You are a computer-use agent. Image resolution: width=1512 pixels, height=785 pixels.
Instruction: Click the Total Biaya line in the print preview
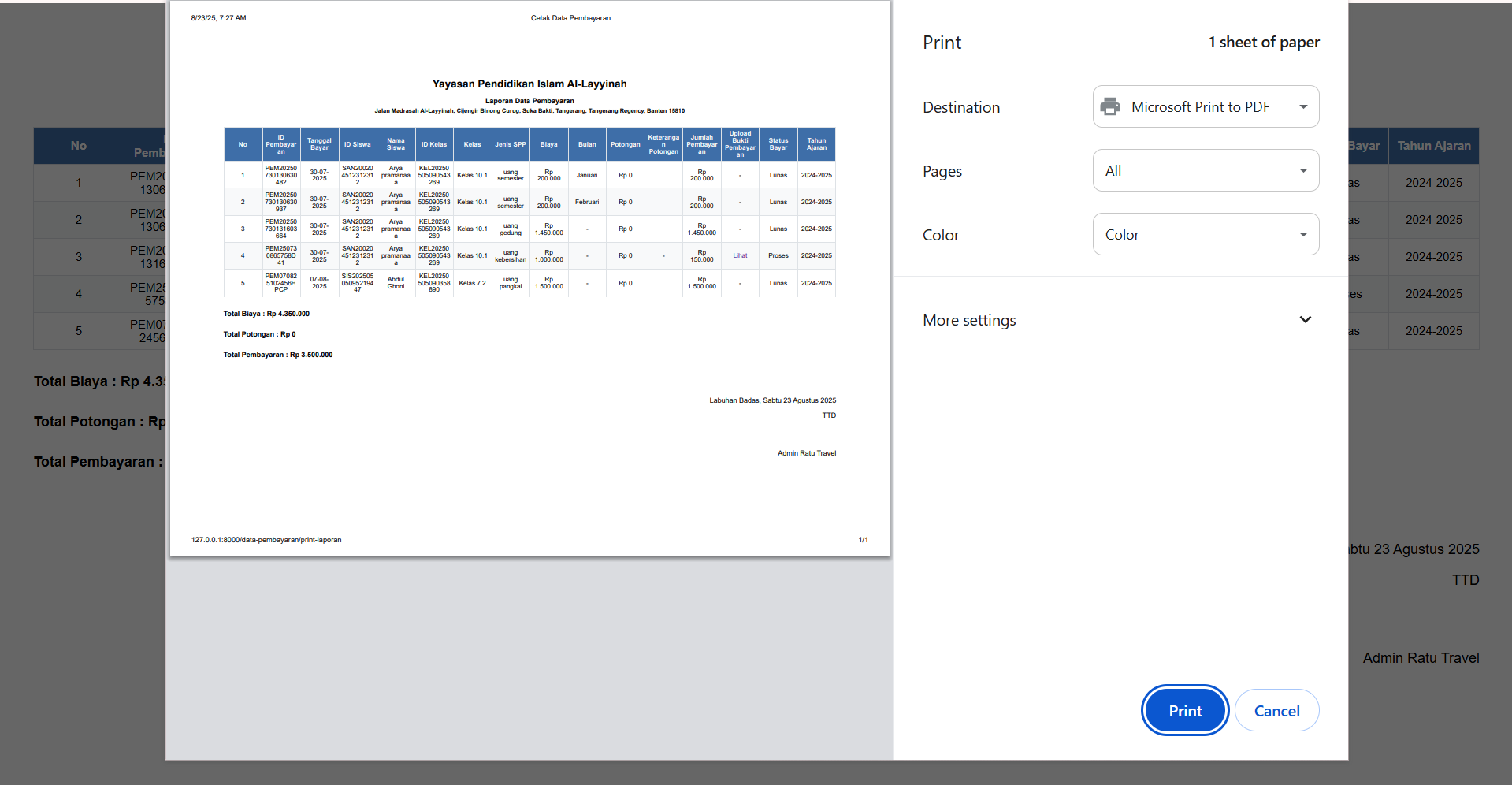click(266, 314)
